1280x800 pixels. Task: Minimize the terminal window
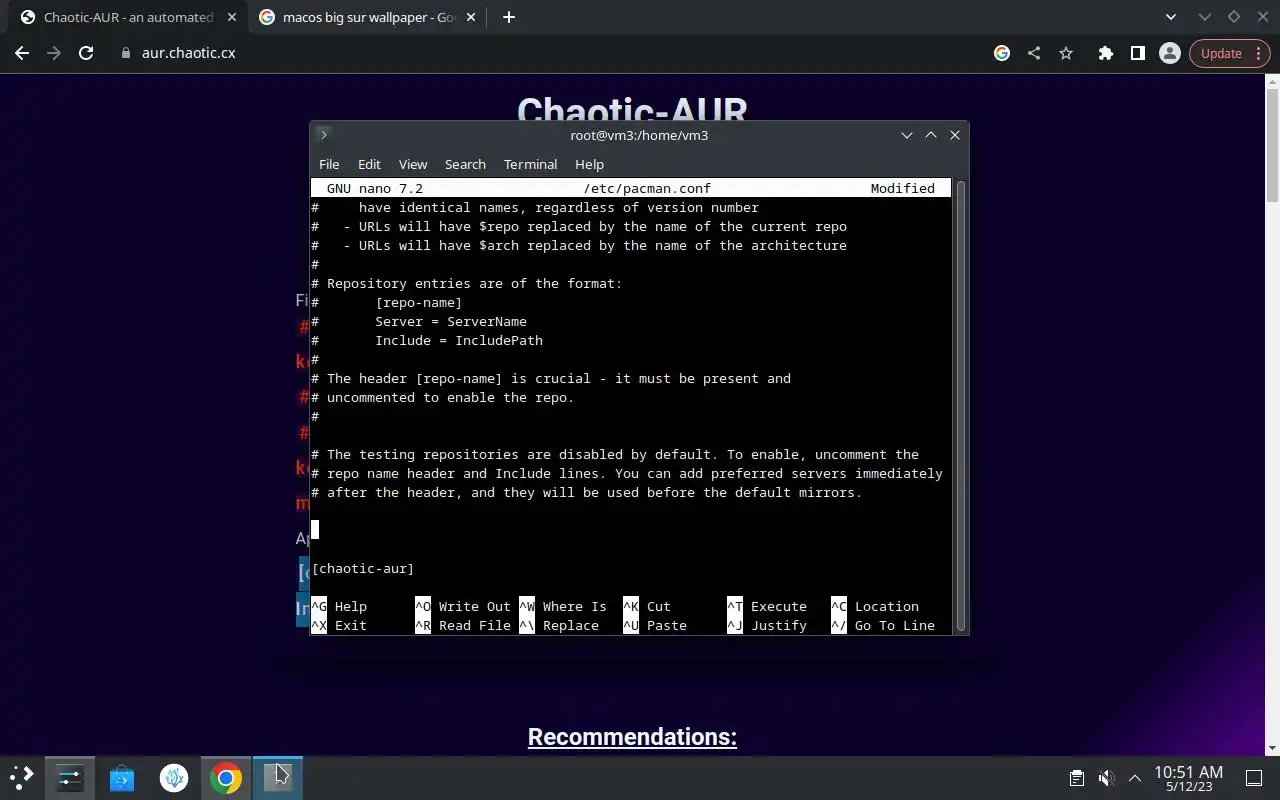click(x=907, y=135)
